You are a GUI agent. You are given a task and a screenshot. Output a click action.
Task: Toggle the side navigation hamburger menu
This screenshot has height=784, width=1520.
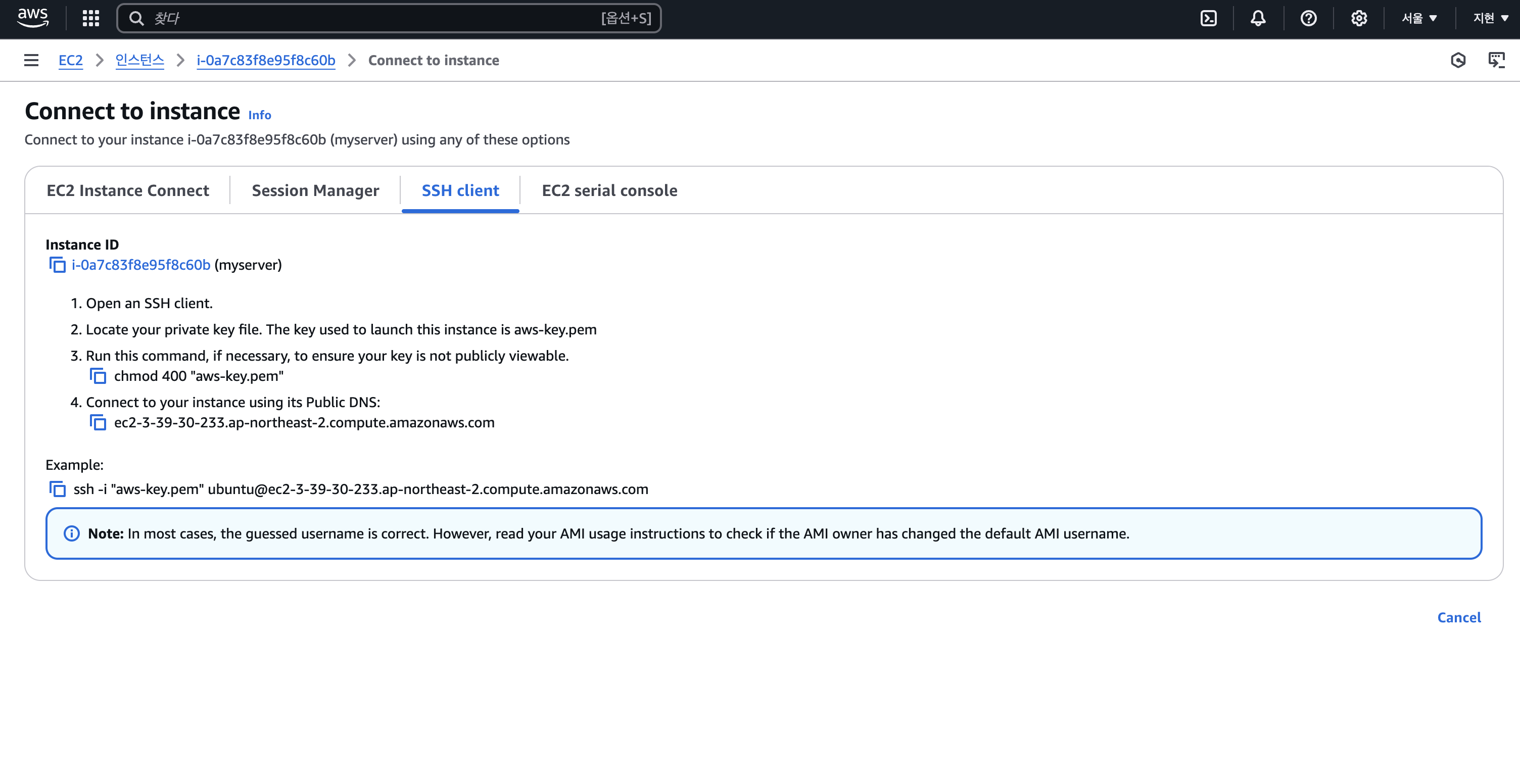click(31, 60)
